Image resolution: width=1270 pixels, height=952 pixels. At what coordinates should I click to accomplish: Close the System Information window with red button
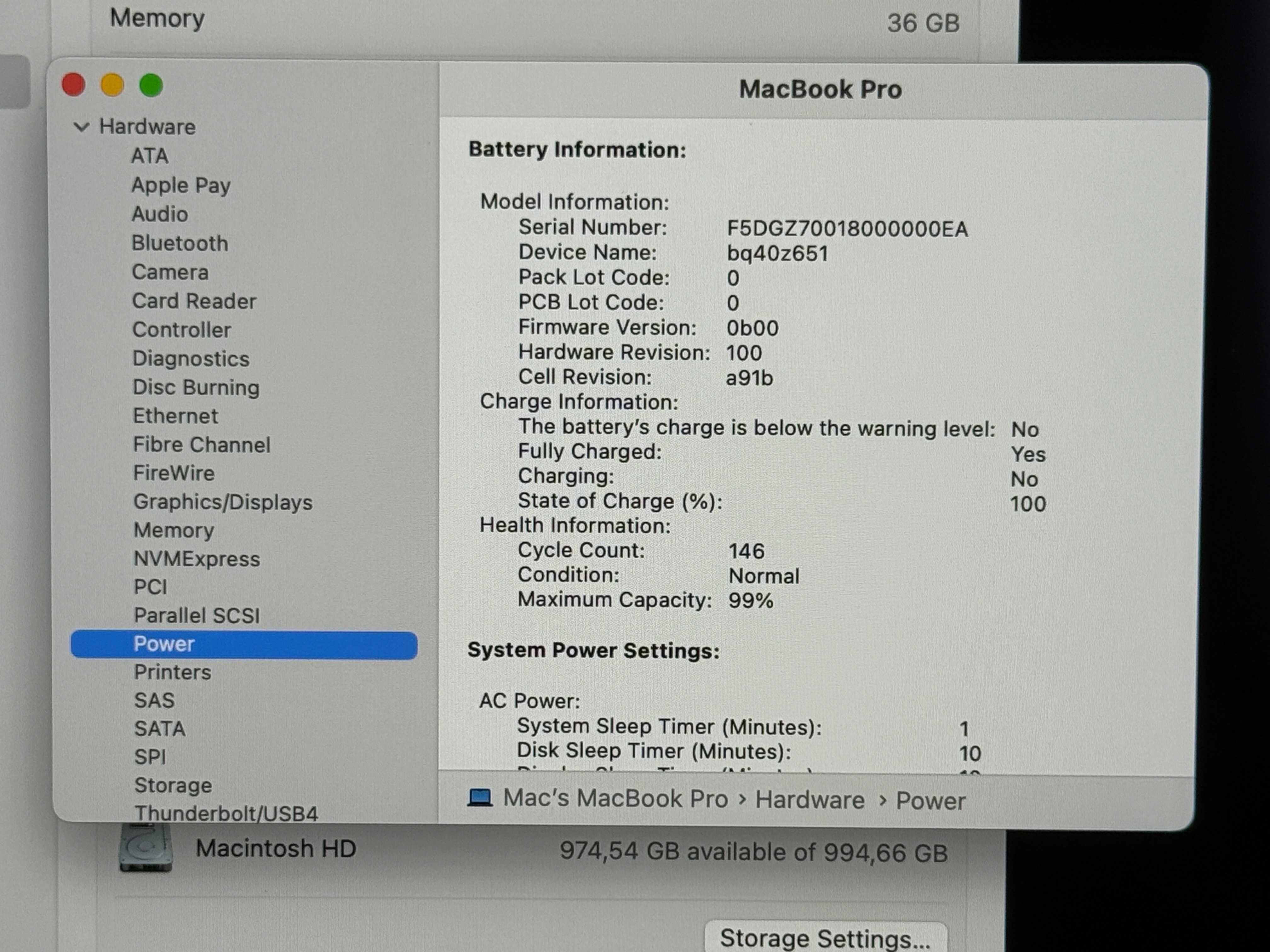(73, 85)
